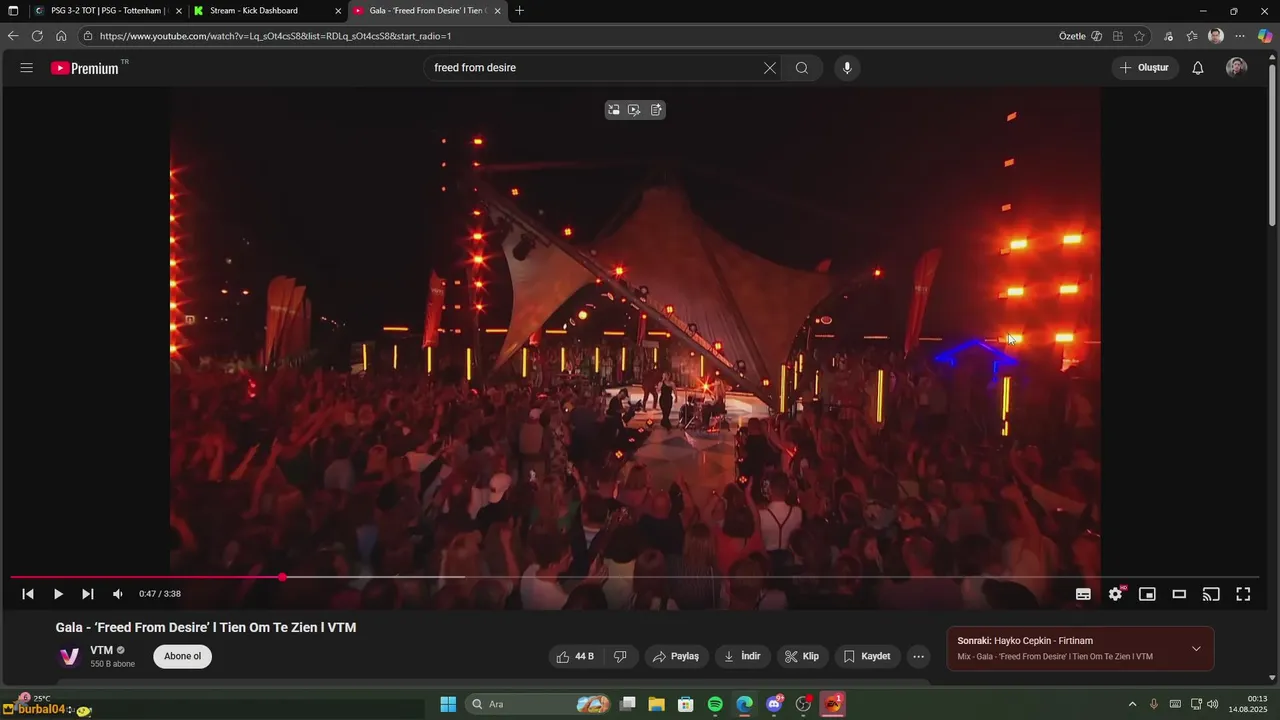This screenshot has height=720, width=1280.
Task: Open File Explorer from taskbar
Action: (656, 704)
